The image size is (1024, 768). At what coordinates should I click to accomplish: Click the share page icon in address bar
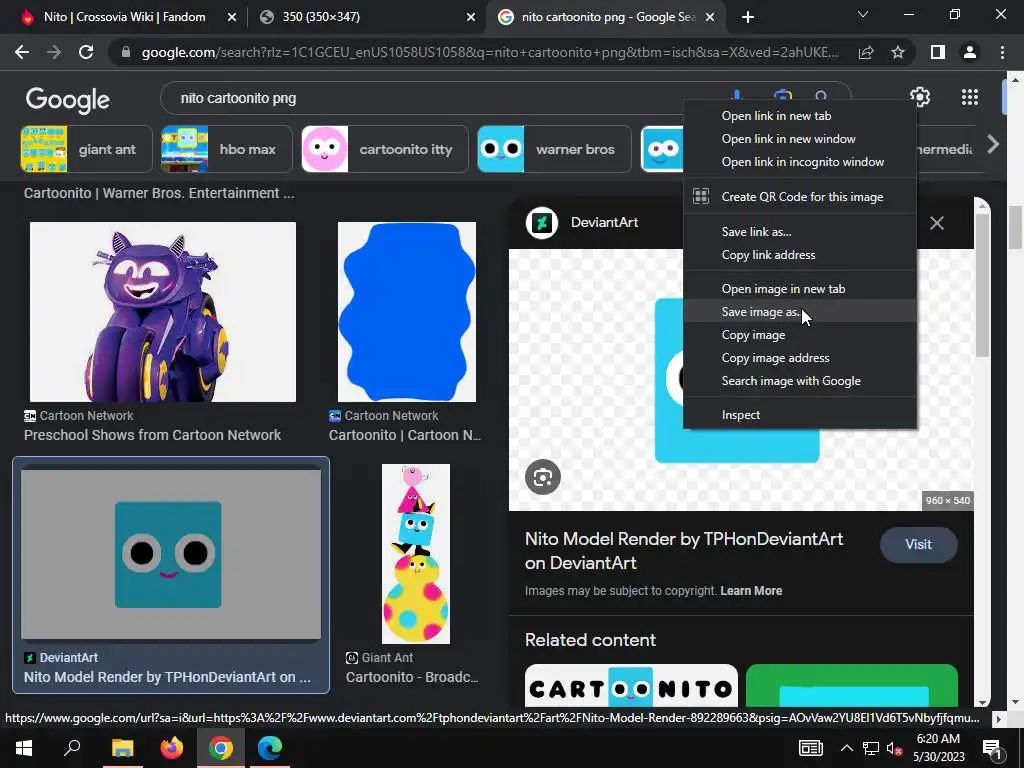(866, 52)
